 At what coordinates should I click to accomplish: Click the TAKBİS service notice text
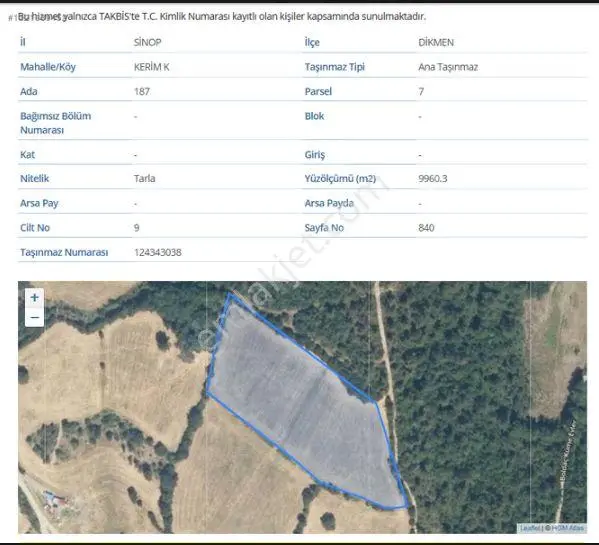222,16
